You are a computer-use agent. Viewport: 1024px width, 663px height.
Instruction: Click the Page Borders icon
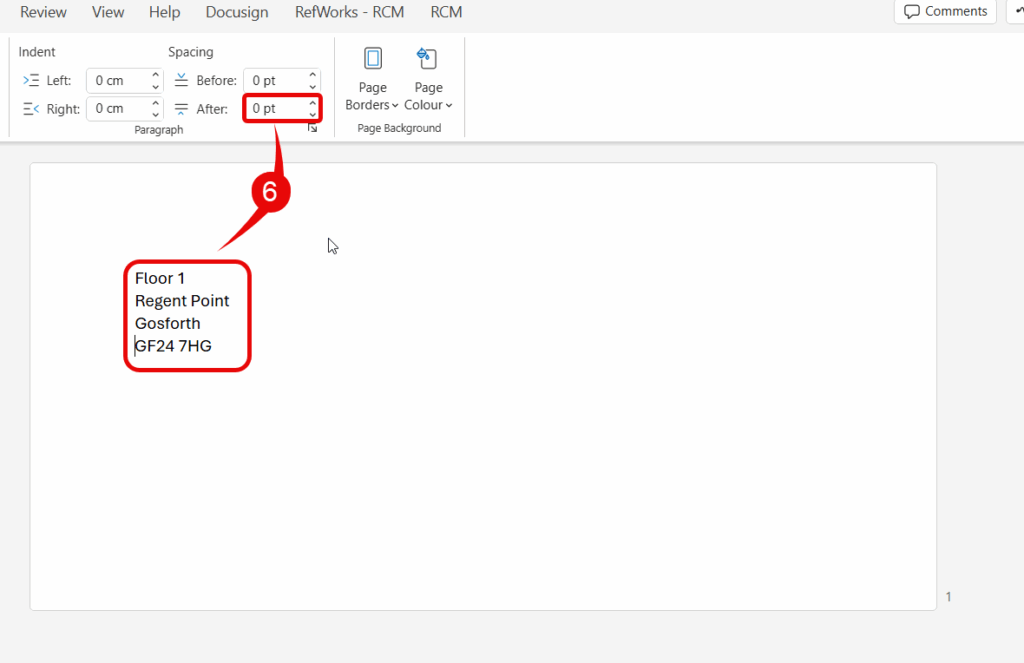[x=373, y=59]
